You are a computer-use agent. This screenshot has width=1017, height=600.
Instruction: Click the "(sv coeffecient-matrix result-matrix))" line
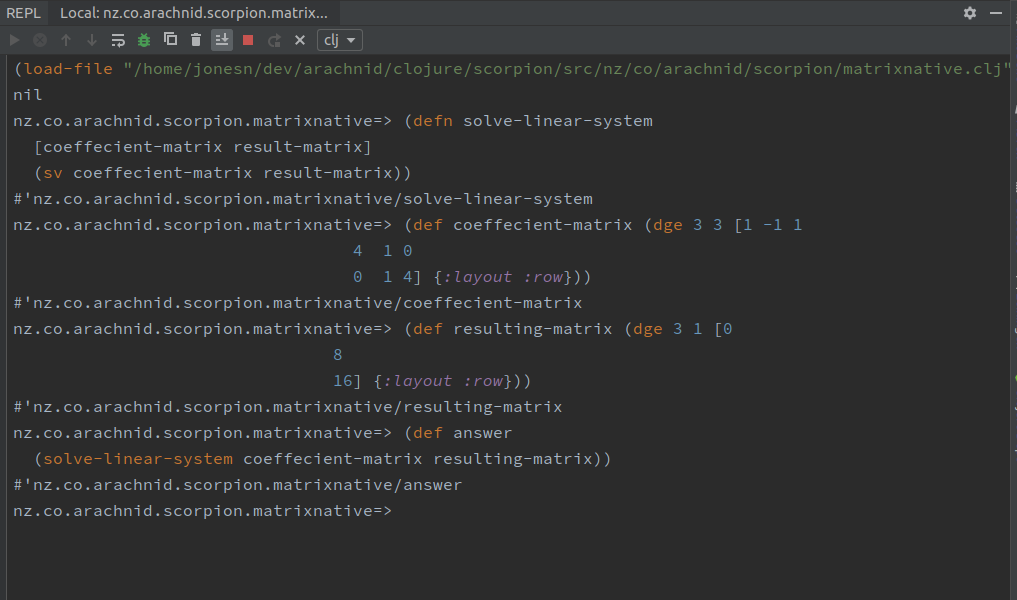point(222,173)
